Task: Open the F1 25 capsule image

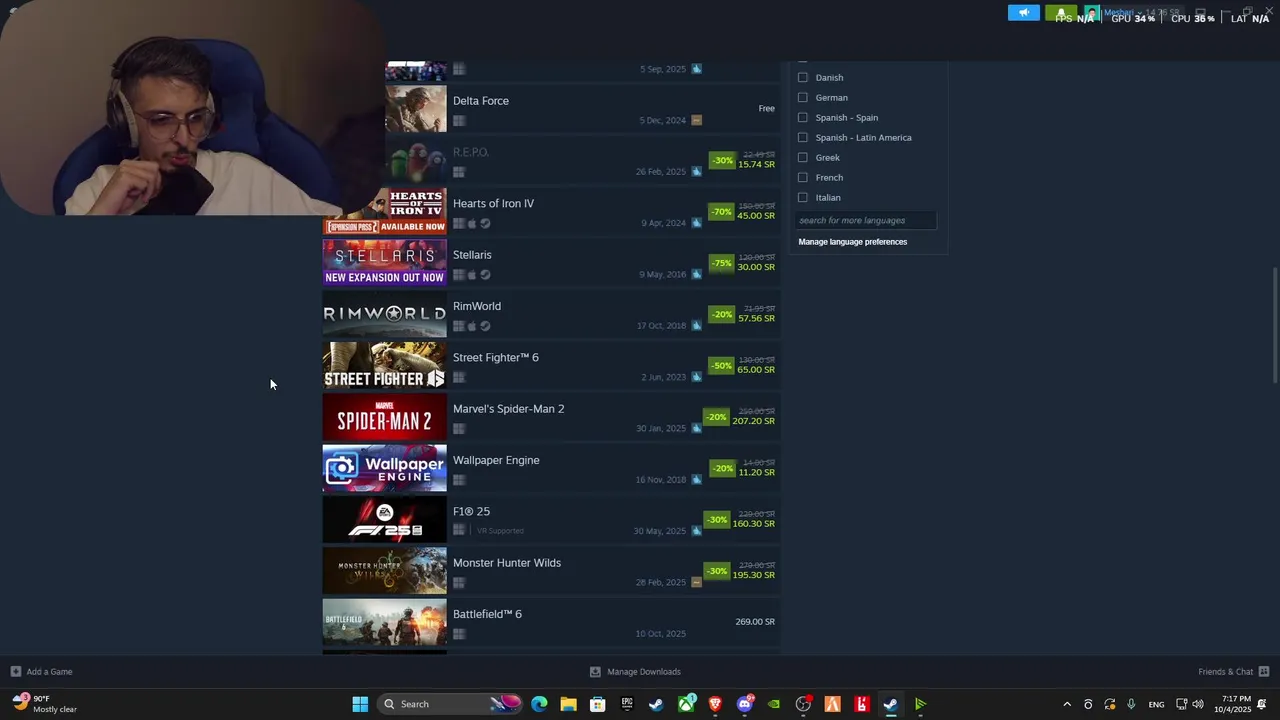Action: point(385,519)
